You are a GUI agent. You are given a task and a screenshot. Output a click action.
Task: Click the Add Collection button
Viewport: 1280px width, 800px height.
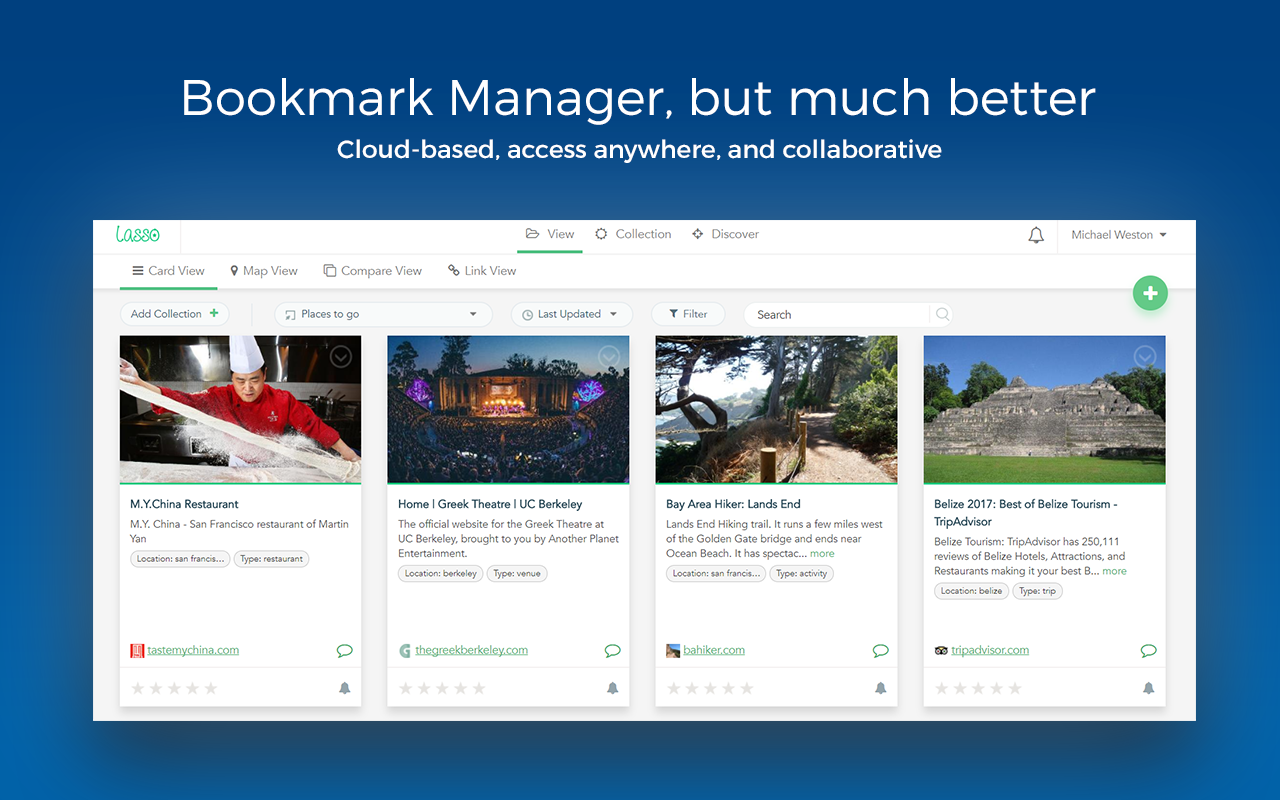click(174, 314)
